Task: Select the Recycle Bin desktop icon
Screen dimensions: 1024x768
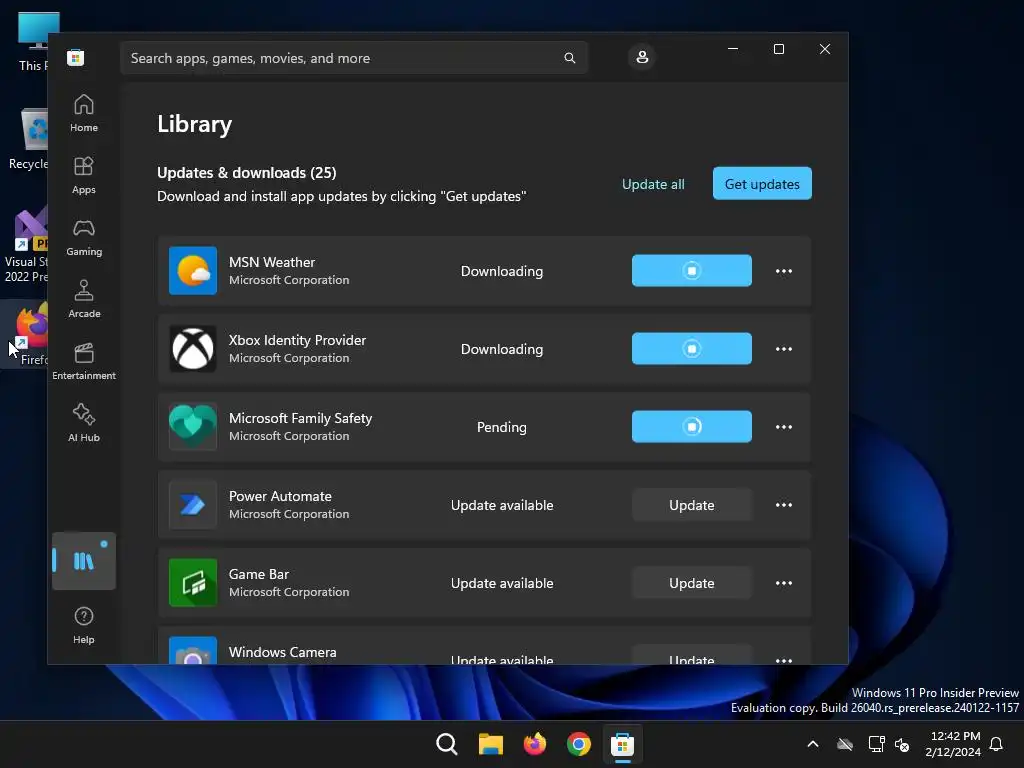Action: (28, 139)
